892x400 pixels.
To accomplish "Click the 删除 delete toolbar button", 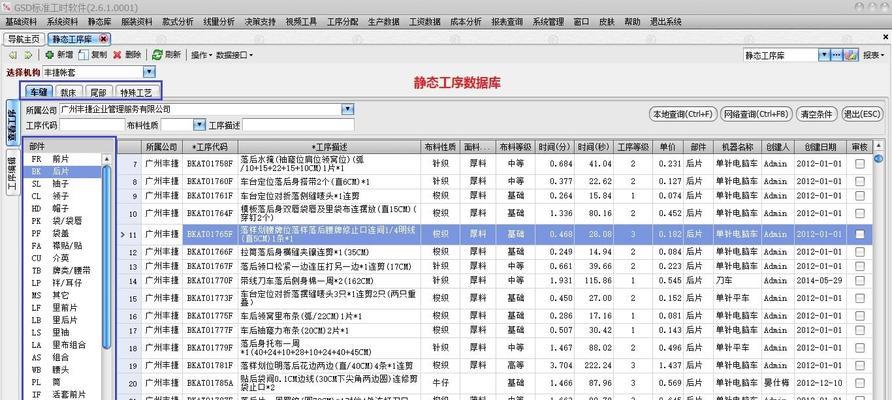I will coord(127,55).
